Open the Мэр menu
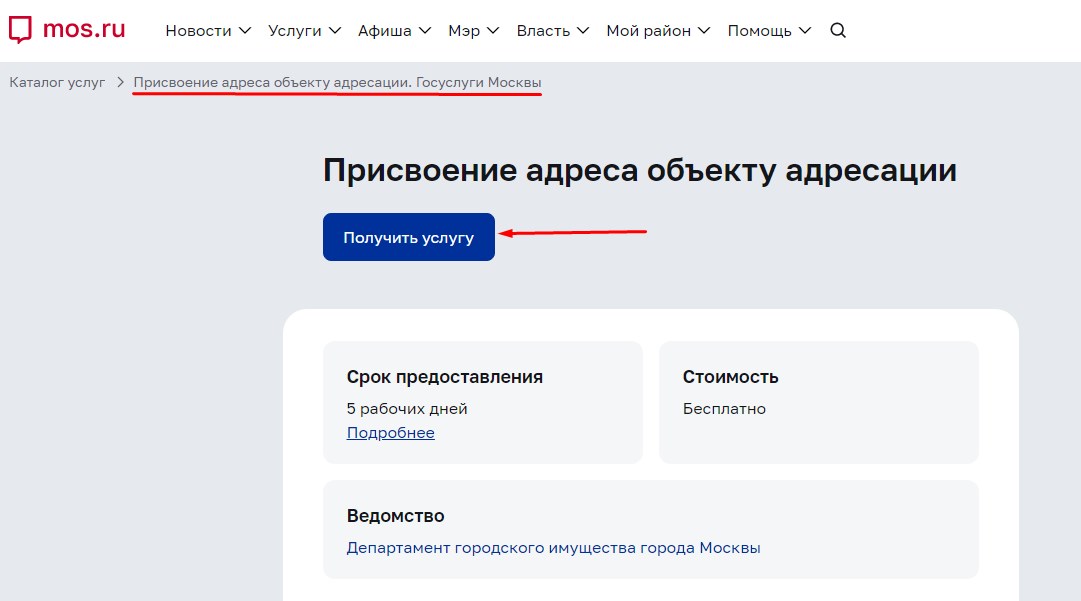The width and height of the screenshot is (1081, 601). pos(473,30)
